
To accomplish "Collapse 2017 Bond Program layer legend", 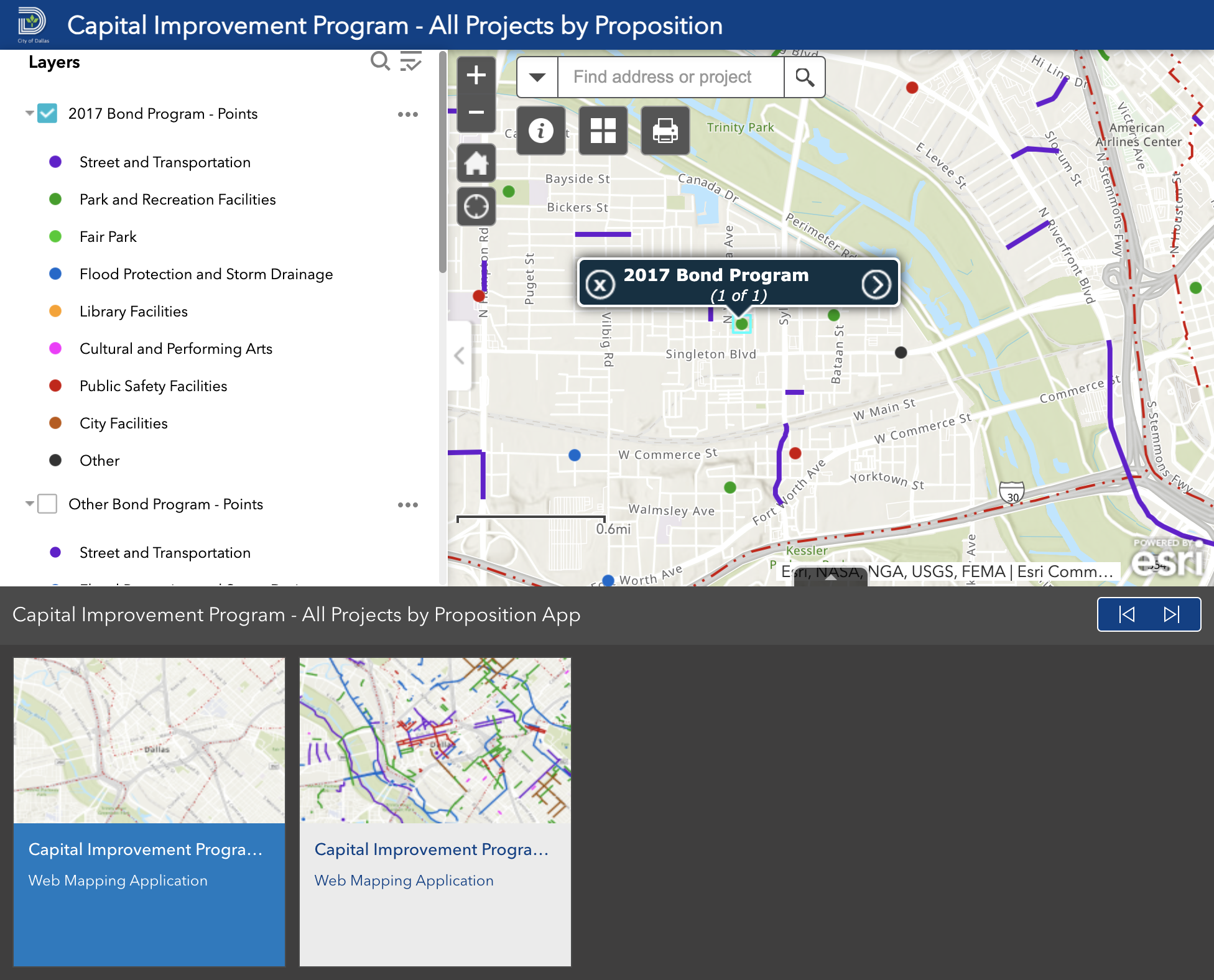I will (x=29, y=113).
